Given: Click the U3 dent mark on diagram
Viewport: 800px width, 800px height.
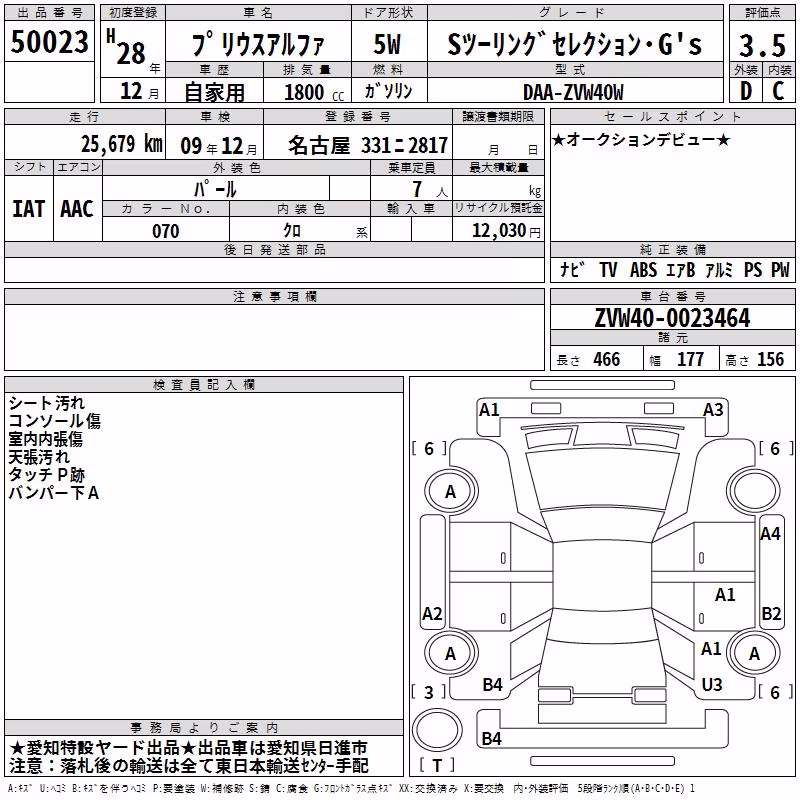Looking at the screenshot, I should coord(712,685).
